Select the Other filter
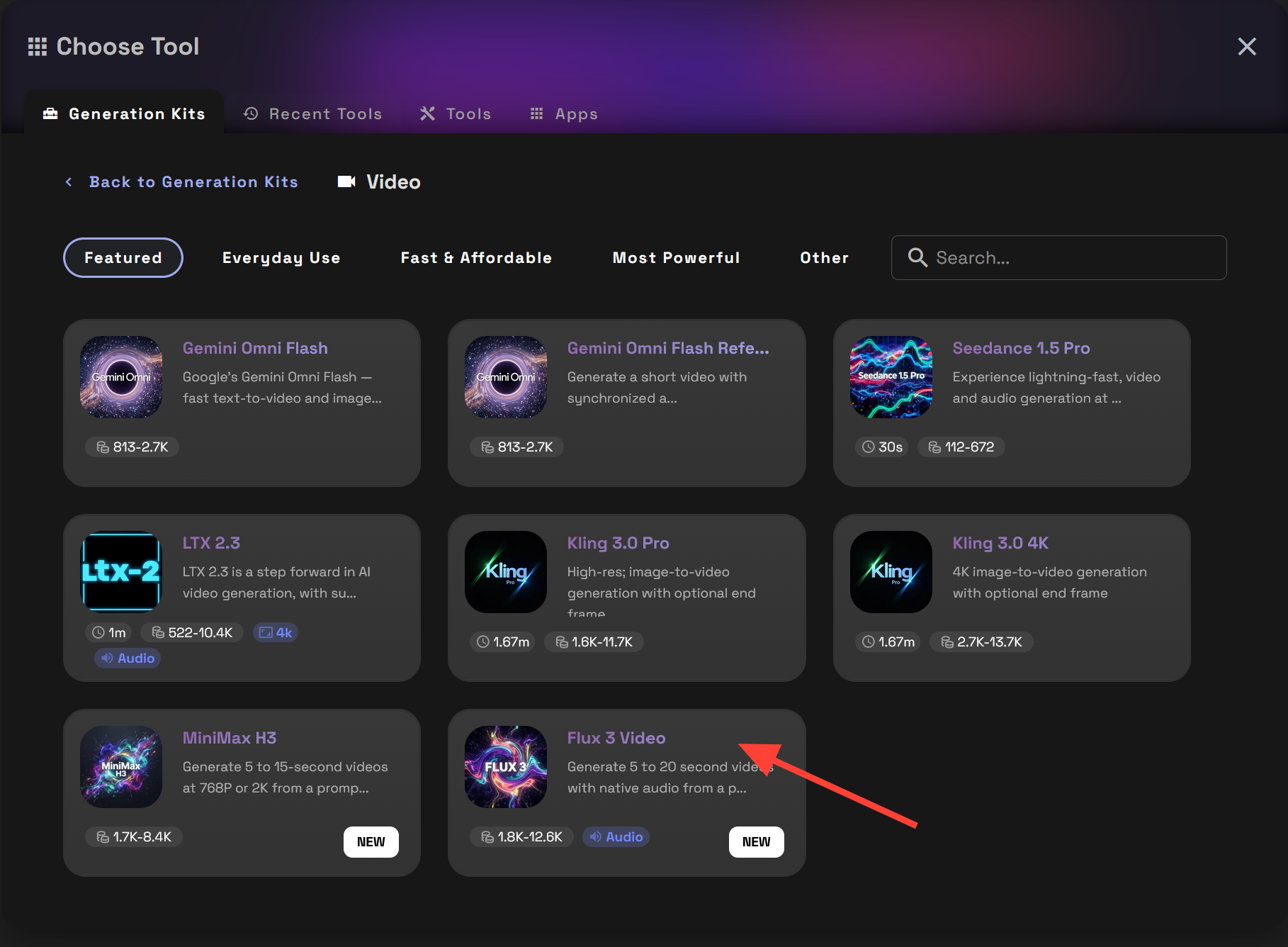This screenshot has width=1288, height=947. point(825,257)
